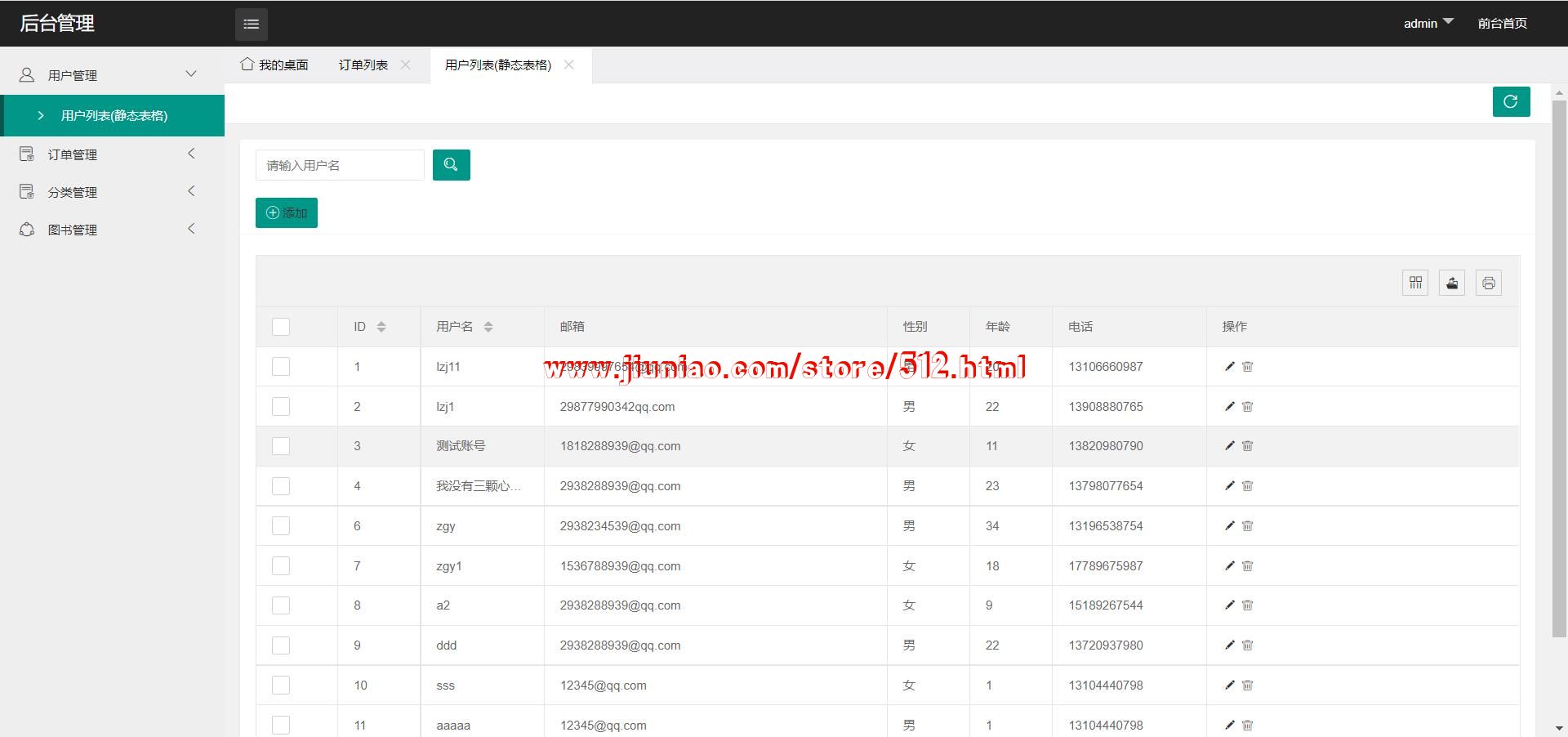Click the green 添加 button
This screenshot has width=1568, height=737.
point(287,212)
